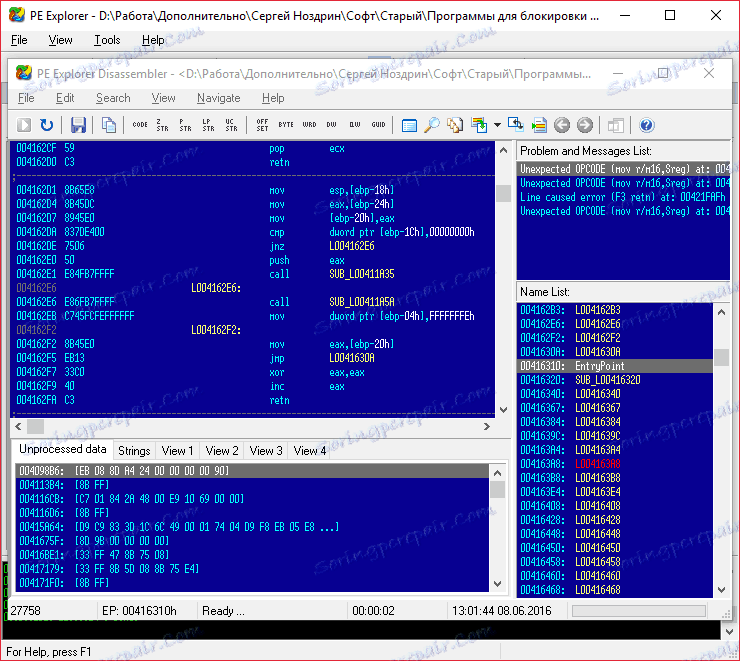Open Navigate menu in Disassembler window
This screenshot has height=661, width=740.
point(219,98)
